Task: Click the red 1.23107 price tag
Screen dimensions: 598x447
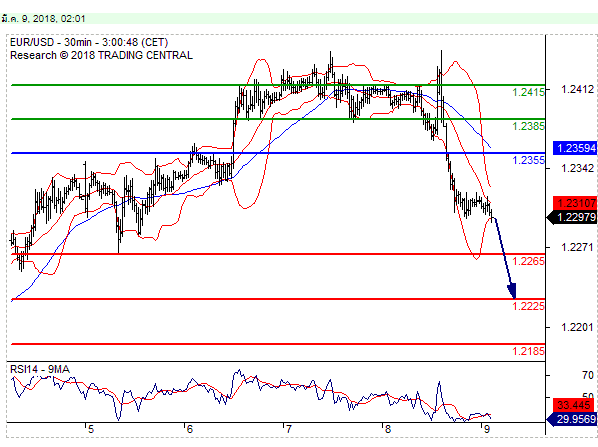Action: (575, 203)
